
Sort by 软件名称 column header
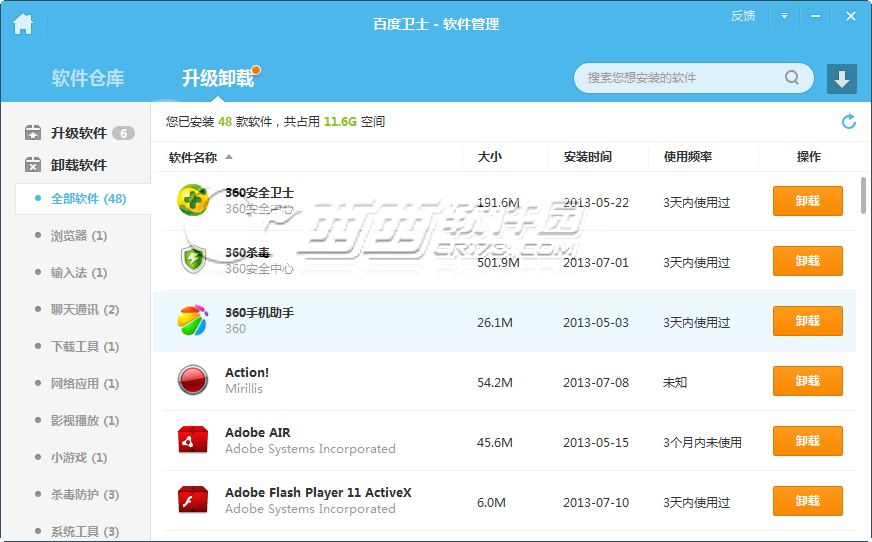tap(192, 157)
